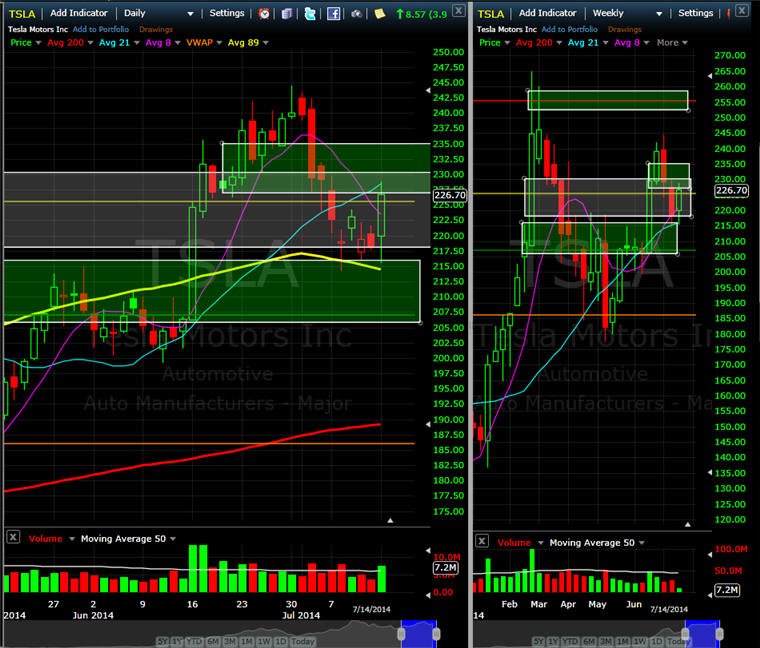This screenshot has height=648, width=760.
Task: Close the Weekly chart panel with X
Action: (742, 10)
